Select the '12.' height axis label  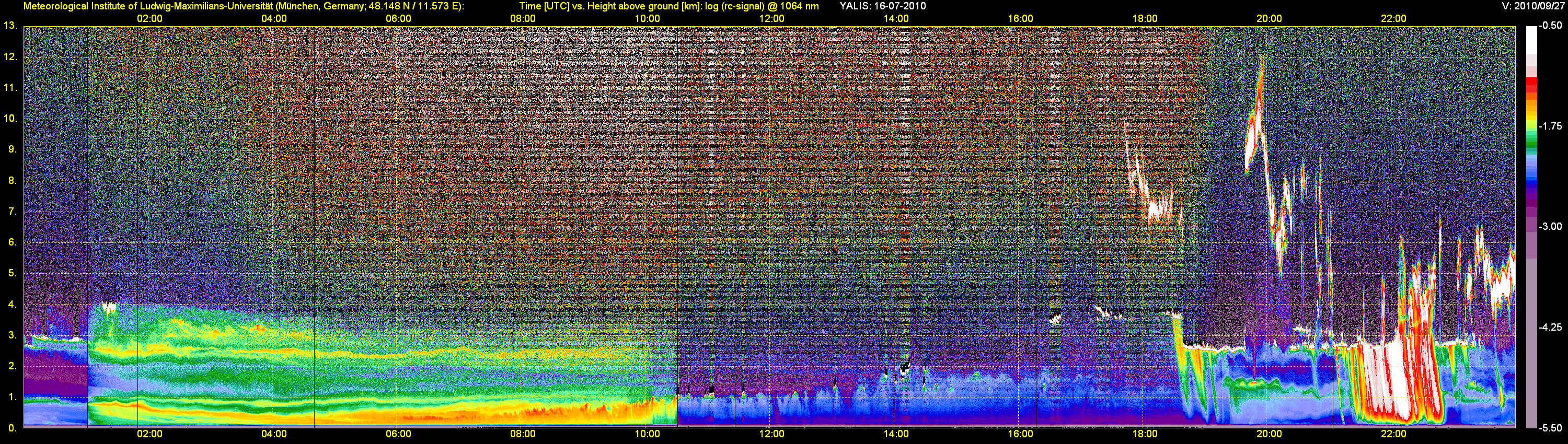click(x=10, y=57)
